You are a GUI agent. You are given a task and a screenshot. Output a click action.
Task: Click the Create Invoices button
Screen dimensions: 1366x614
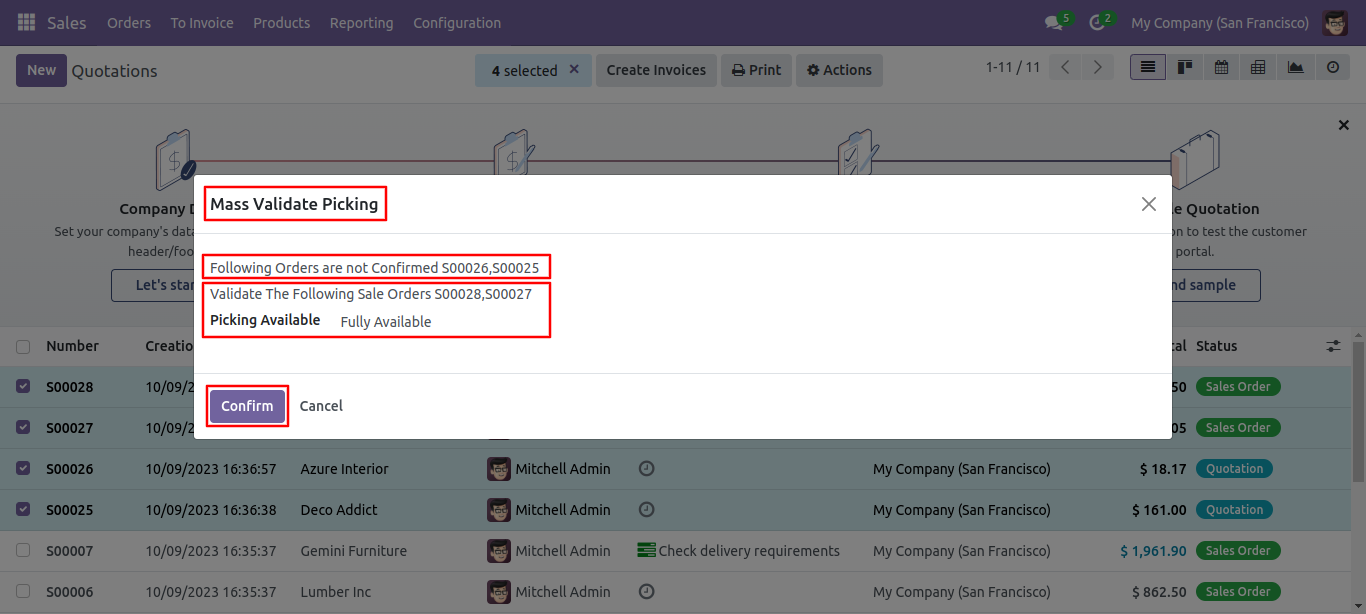coord(656,70)
